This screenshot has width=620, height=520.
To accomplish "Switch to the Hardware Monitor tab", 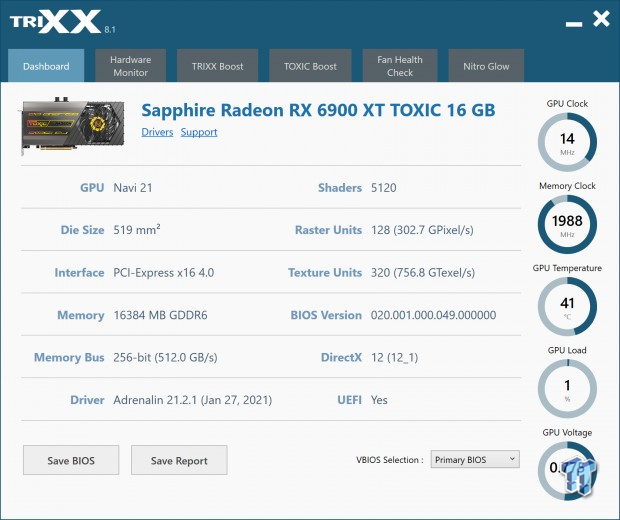I will tap(130, 66).
